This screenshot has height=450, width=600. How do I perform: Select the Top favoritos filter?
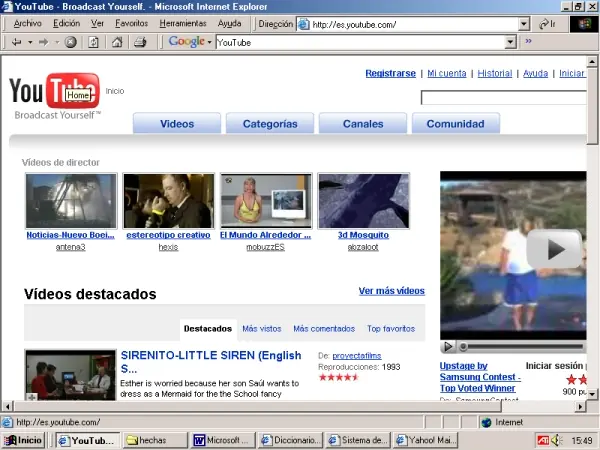tap(391, 329)
